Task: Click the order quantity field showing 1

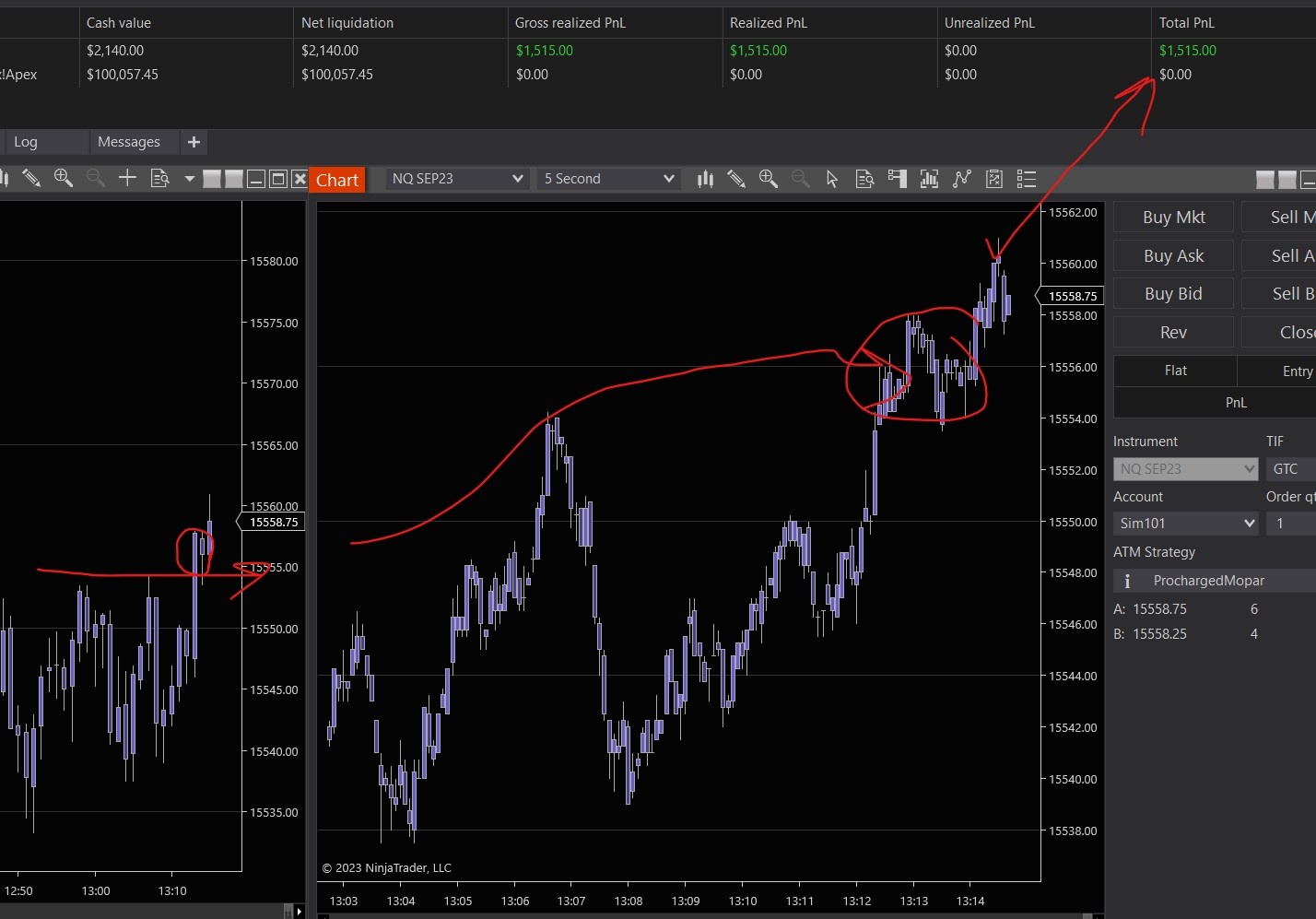Action: tap(1290, 524)
